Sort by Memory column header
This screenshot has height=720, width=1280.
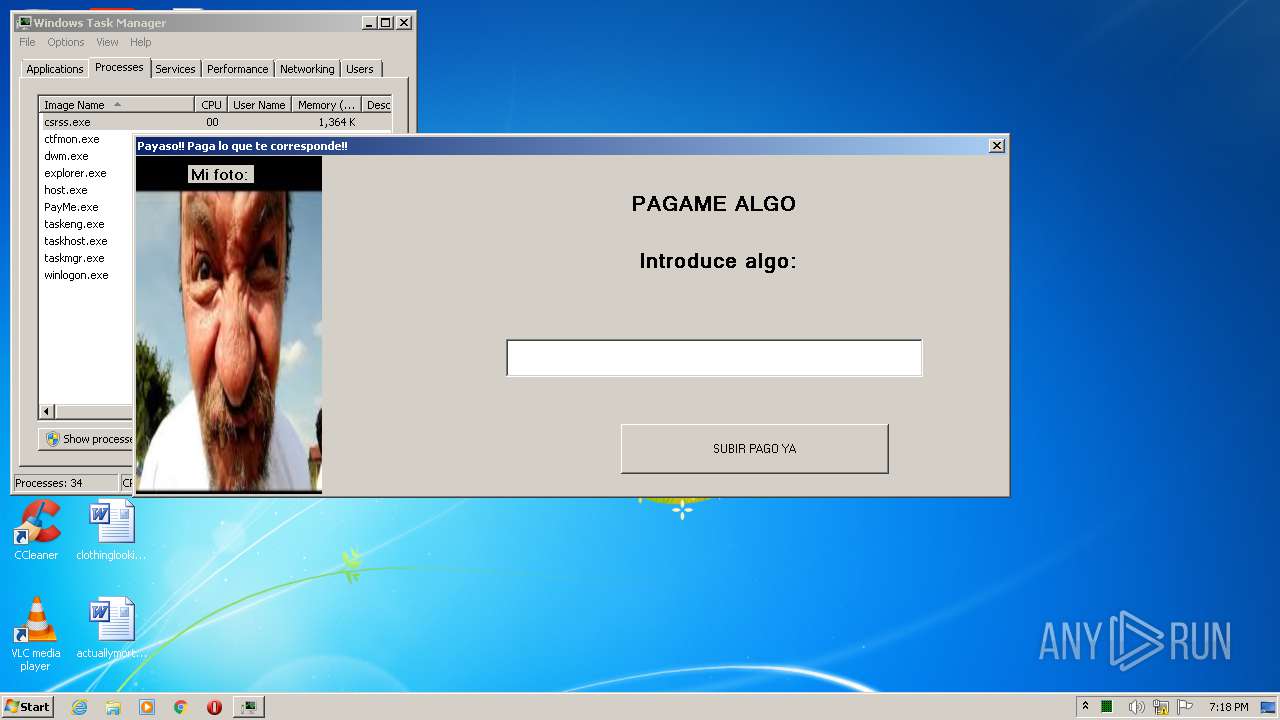(327, 105)
